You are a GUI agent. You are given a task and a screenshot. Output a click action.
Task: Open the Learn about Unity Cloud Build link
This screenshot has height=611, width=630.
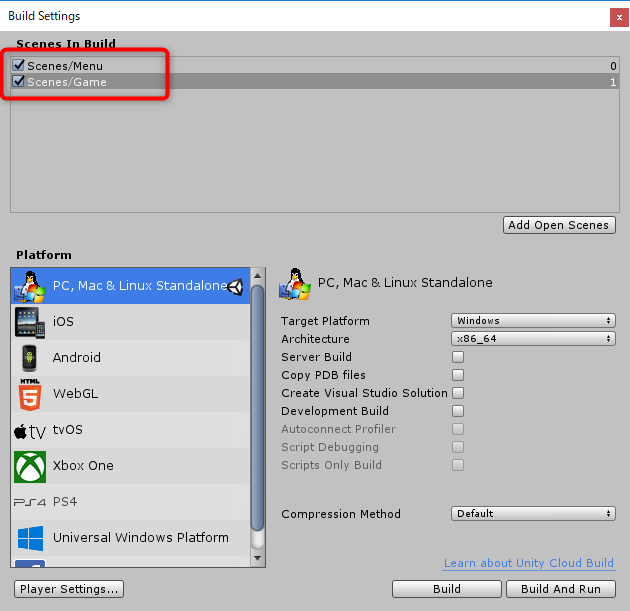[x=529, y=563]
